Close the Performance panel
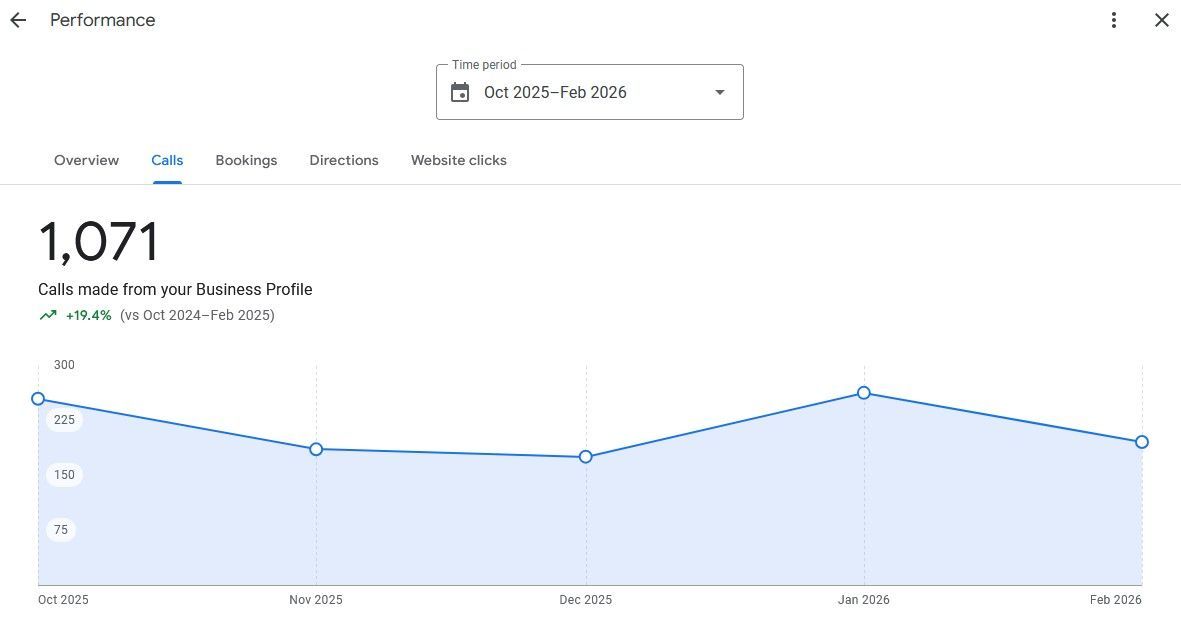Screen dimensions: 1181x620 click(x=1162, y=20)
